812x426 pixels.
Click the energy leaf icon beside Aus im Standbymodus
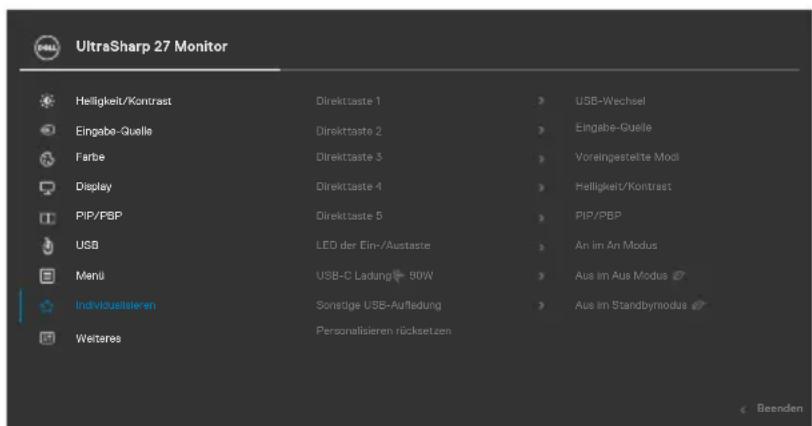click(x=698, y=305)
